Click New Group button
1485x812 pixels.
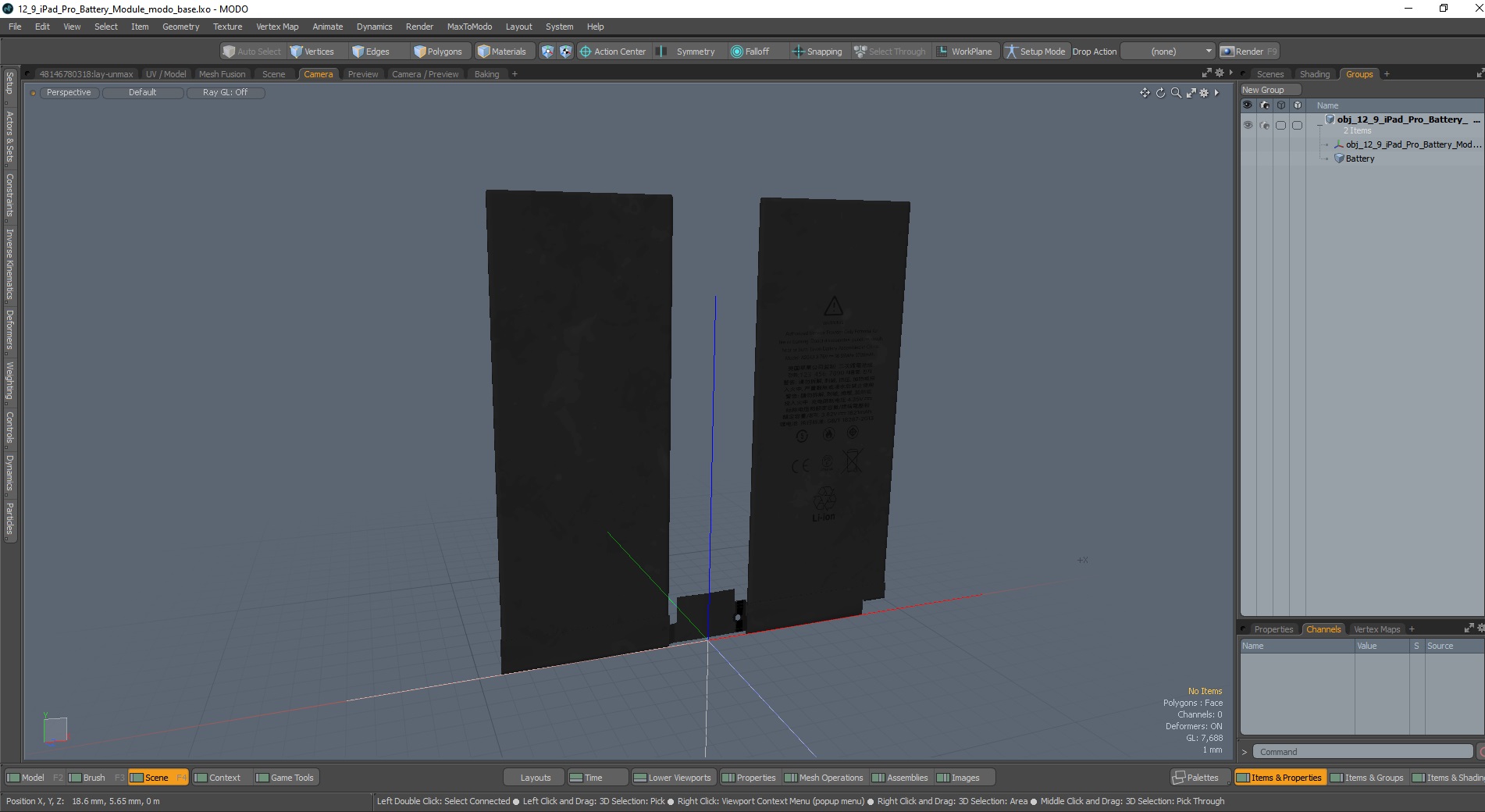coord(1270,90)
